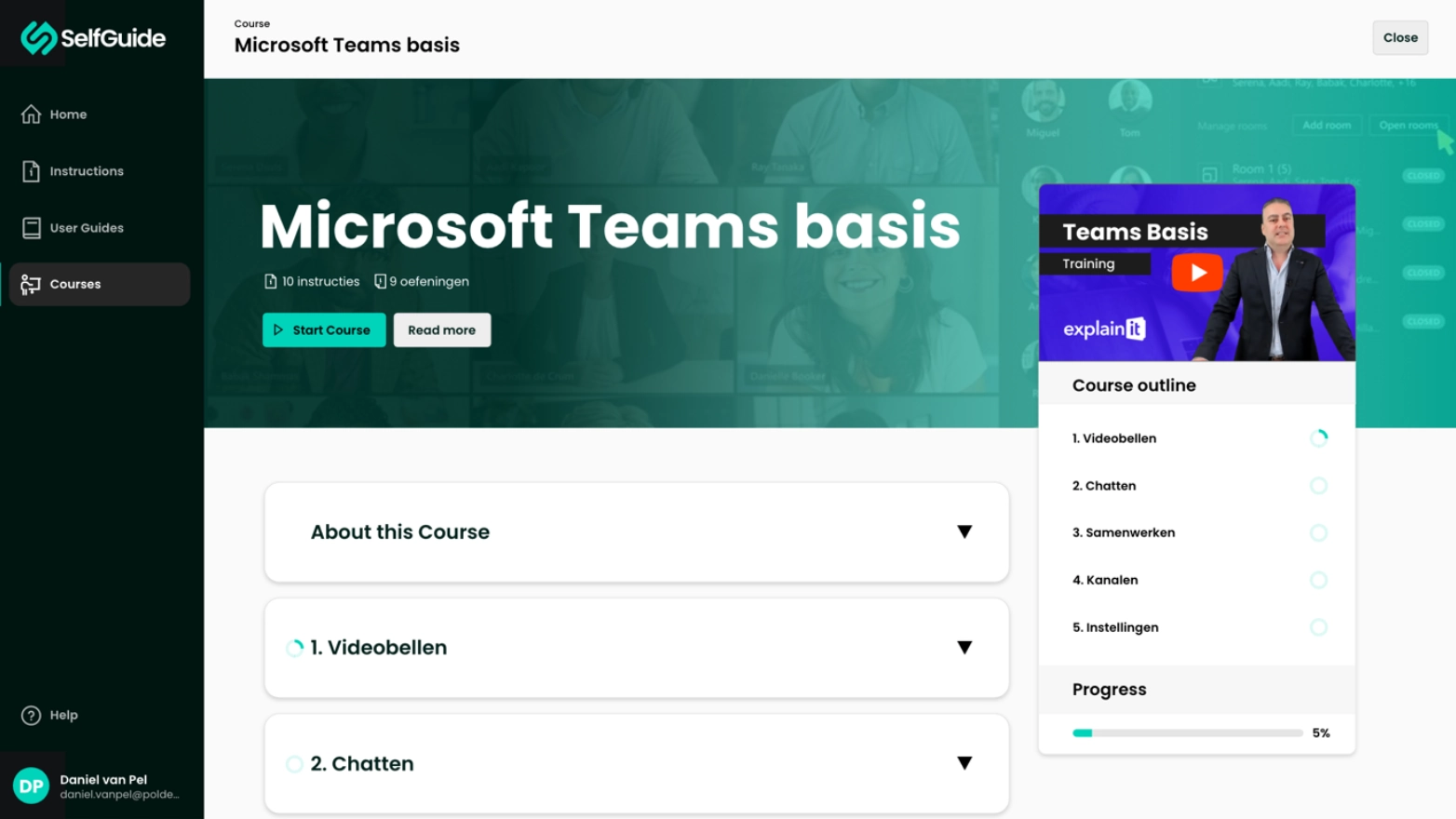Screen dimensions: 1456x819
Task: Open Help in the sidebar
Action: 100,716
